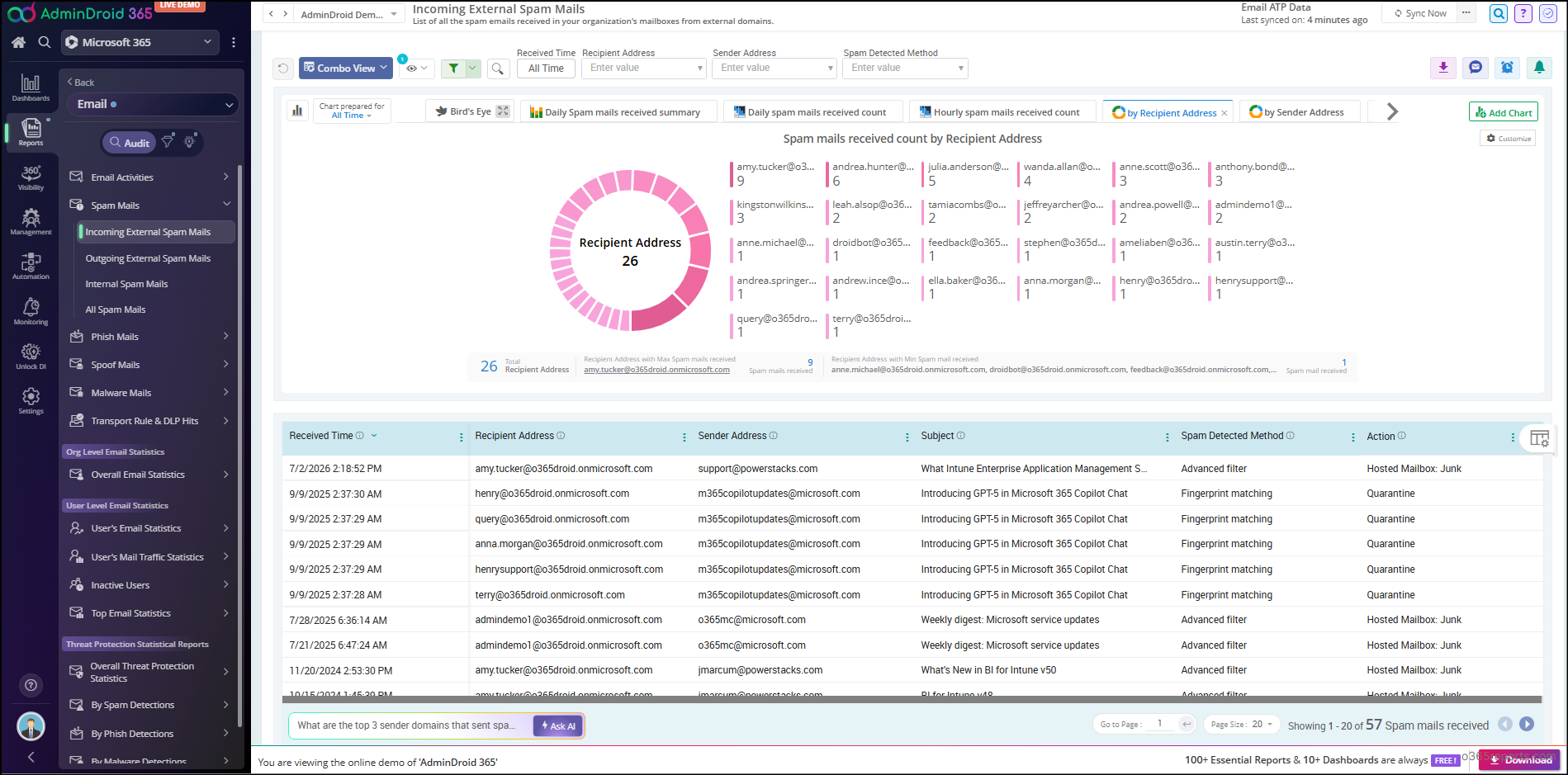Screen dimensions: 1568x775
Task: Expand the Email Activities group
Action: (150, 177)
